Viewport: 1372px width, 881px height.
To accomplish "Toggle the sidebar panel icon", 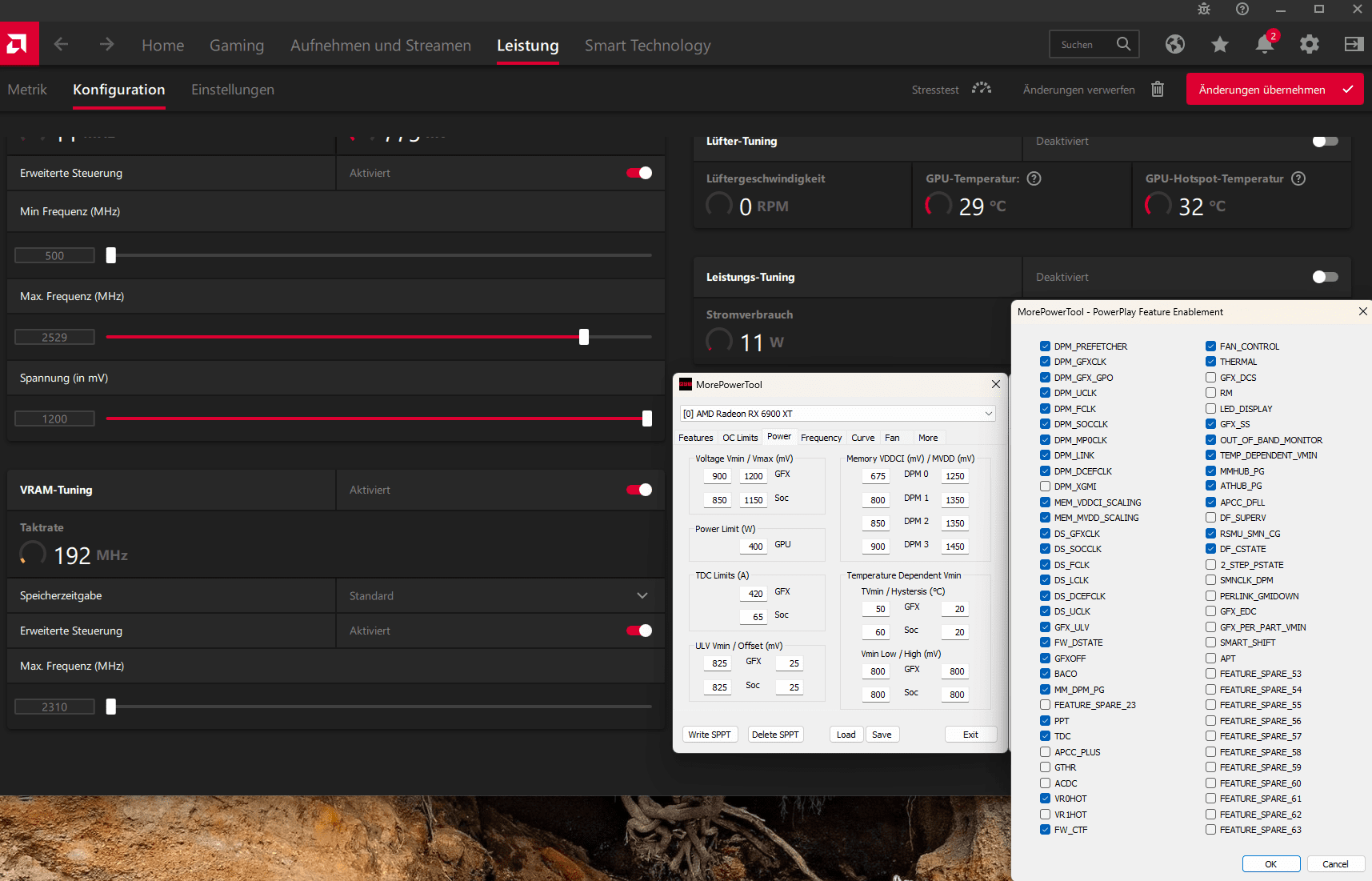I will pos(1354,44).
